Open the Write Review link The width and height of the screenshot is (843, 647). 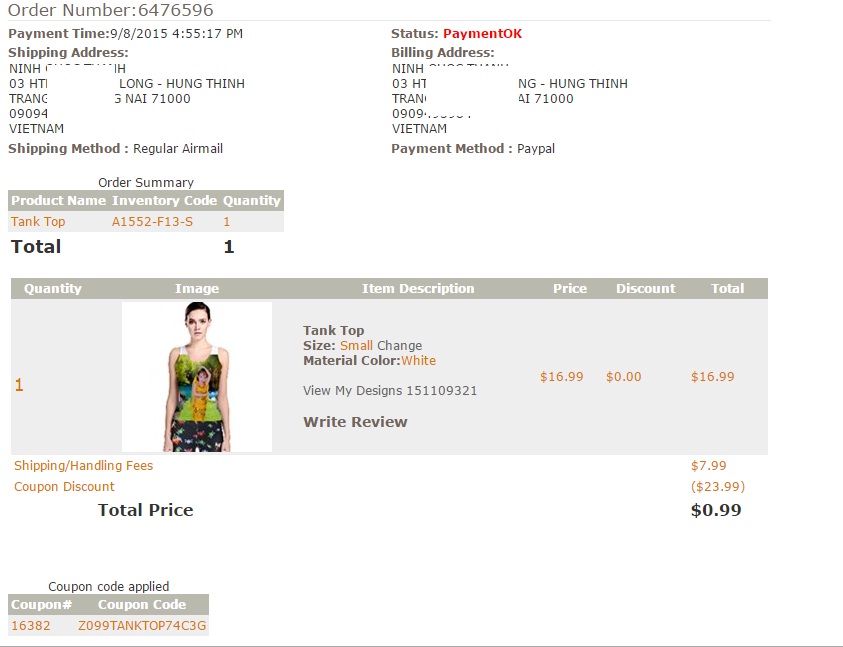coord(355,422)
